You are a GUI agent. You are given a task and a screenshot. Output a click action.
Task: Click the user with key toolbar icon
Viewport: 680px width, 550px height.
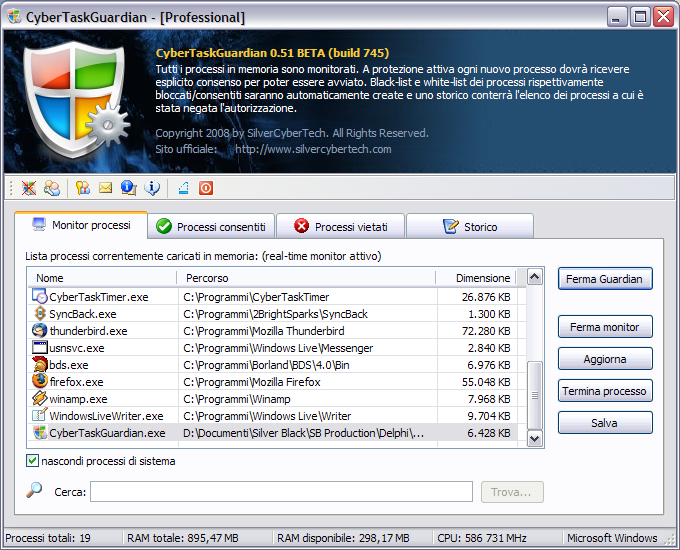coord(83,188)
